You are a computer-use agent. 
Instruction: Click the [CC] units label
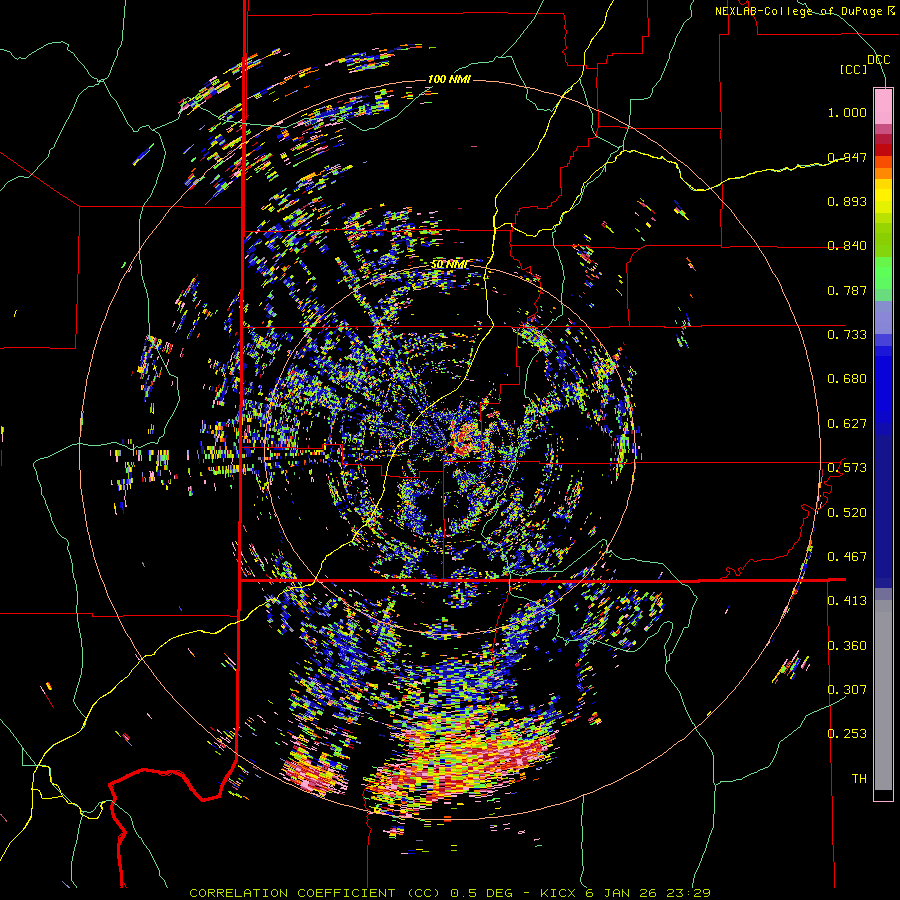pyautogui.click(x=854, y=69)
